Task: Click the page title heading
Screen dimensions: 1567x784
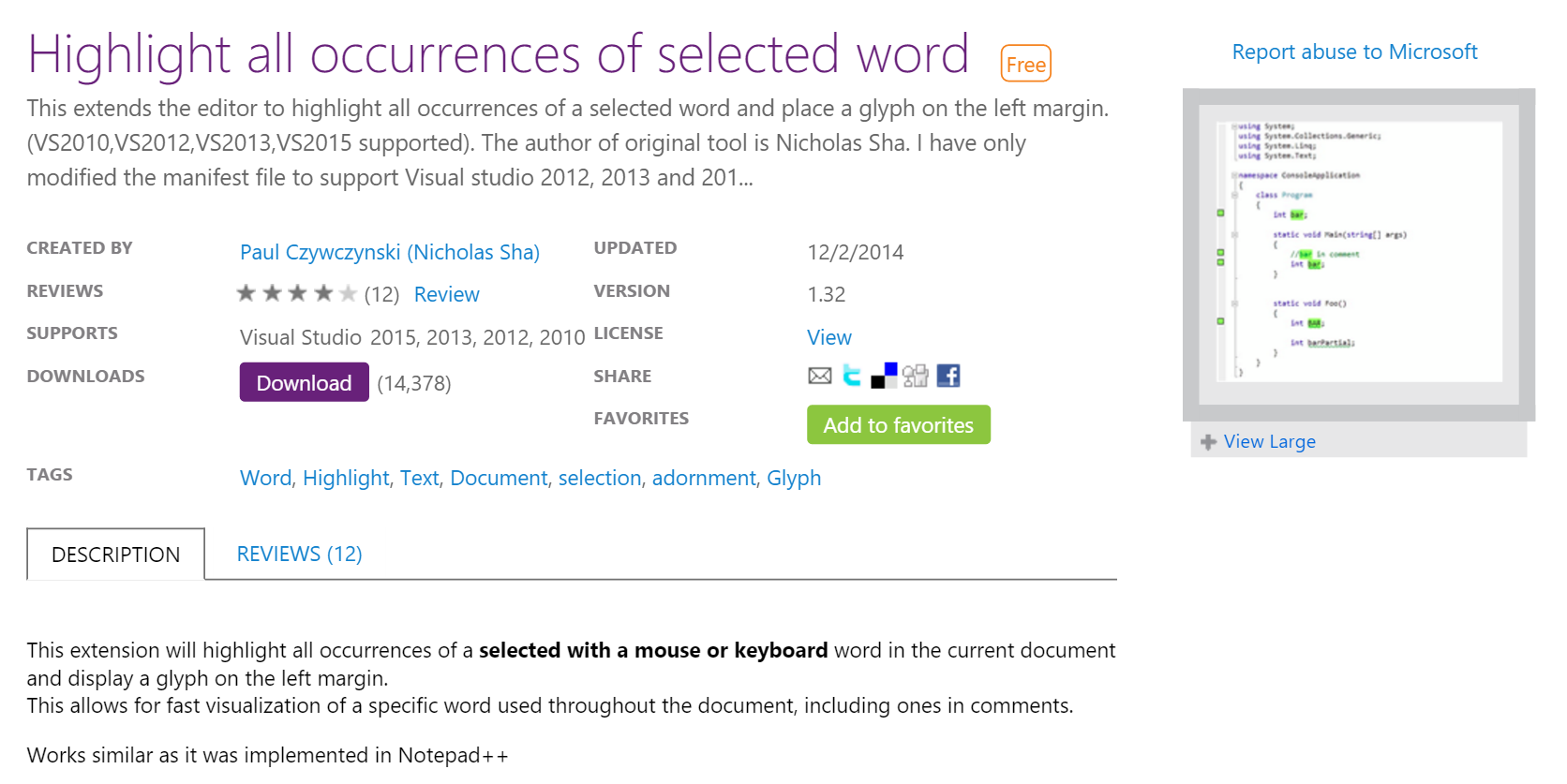Action: (498, 54)
